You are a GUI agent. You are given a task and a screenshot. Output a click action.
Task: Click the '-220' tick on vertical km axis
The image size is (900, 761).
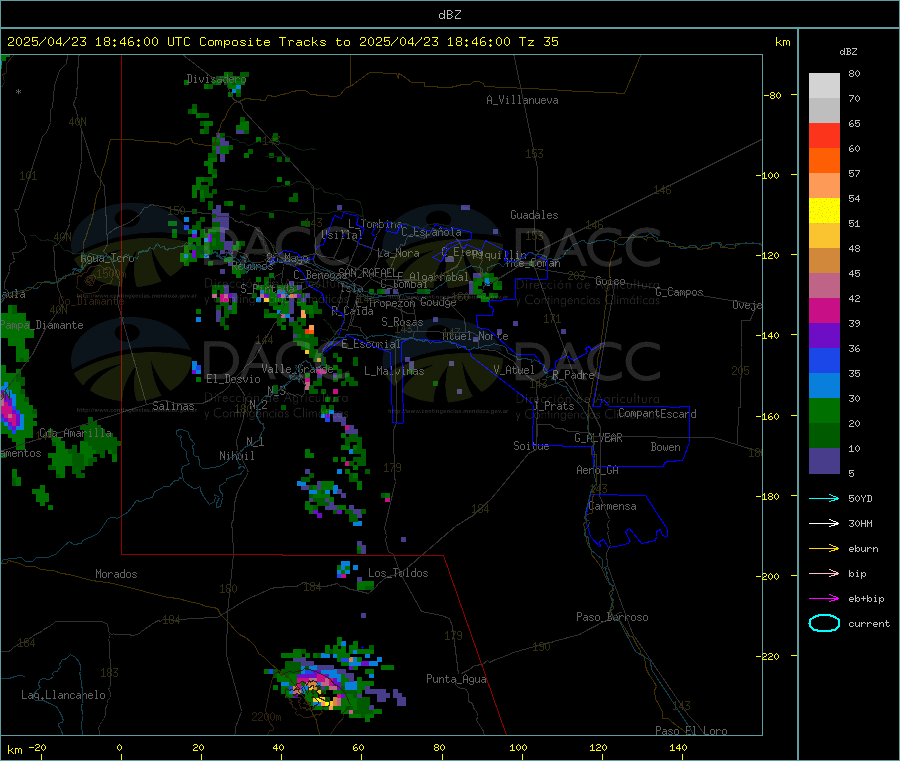769,656
